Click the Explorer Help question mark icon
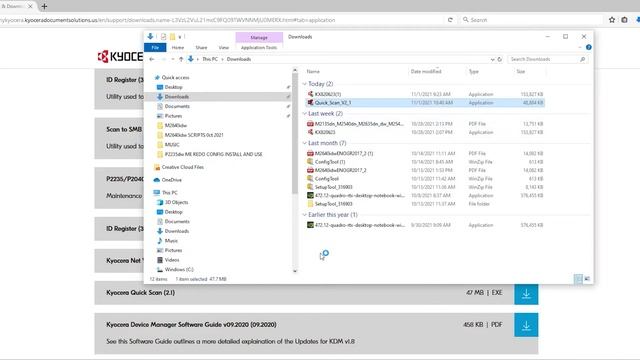The image size is (640, 360). (589, 47)
